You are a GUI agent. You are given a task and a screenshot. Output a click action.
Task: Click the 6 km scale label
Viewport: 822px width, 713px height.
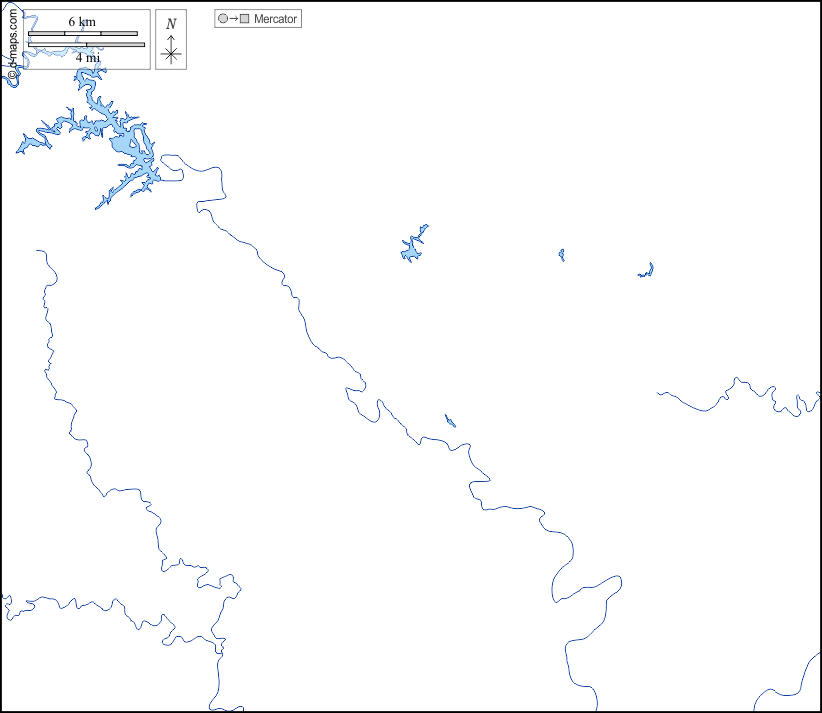(82, 22)
